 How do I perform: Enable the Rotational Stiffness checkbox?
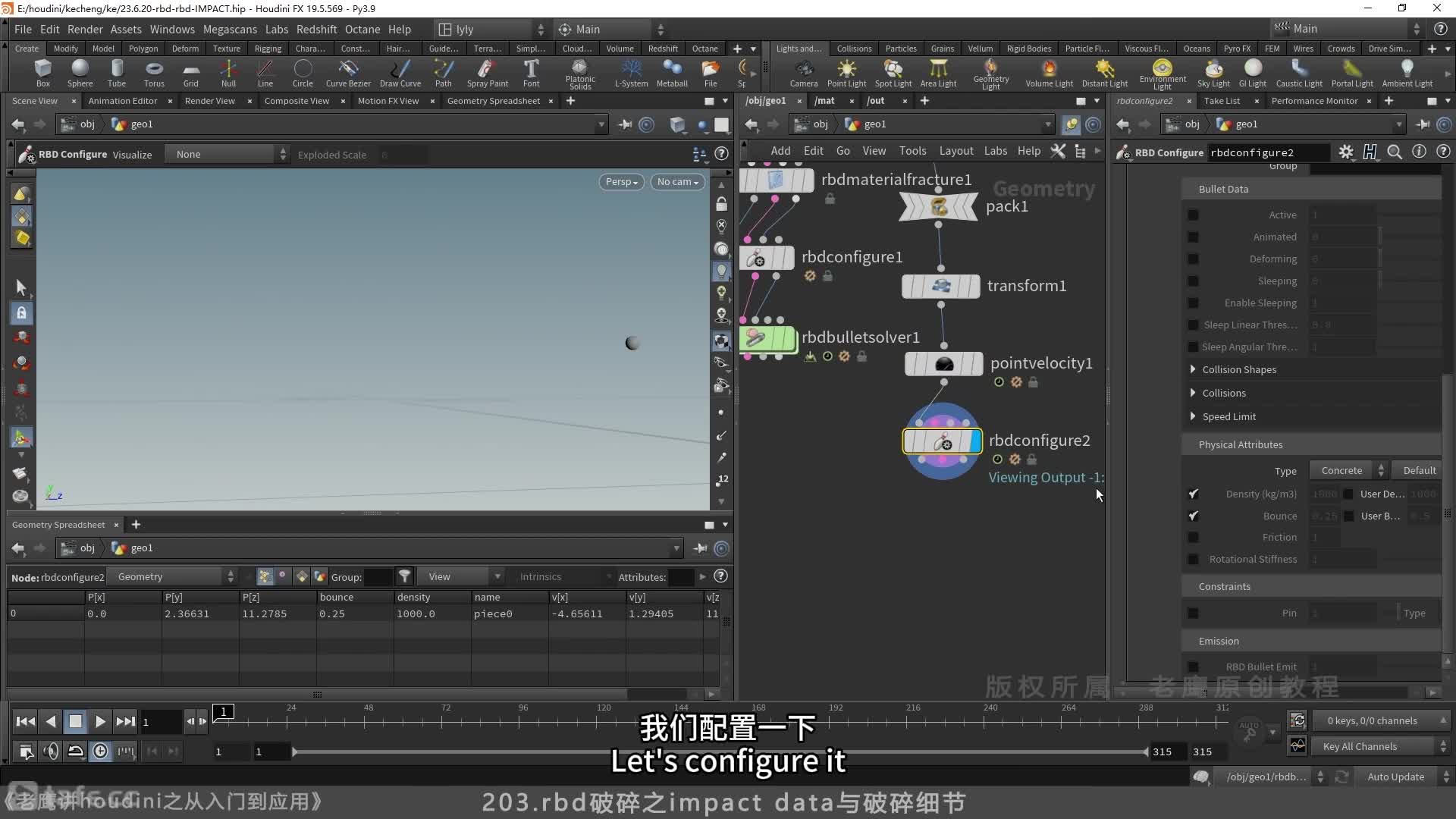point(1193,560)
